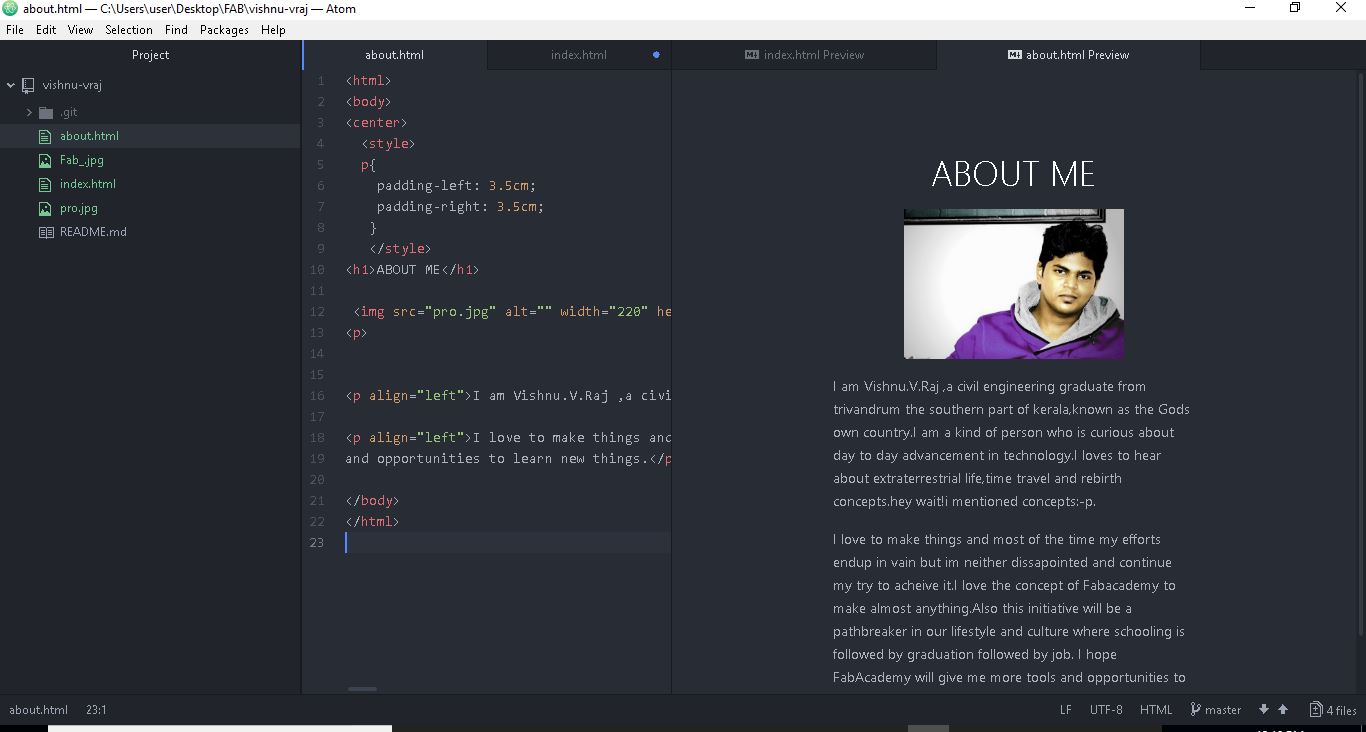1366x732 pixels.
Task: Click the Atom app icon in title bar
Action: (10, 8)
